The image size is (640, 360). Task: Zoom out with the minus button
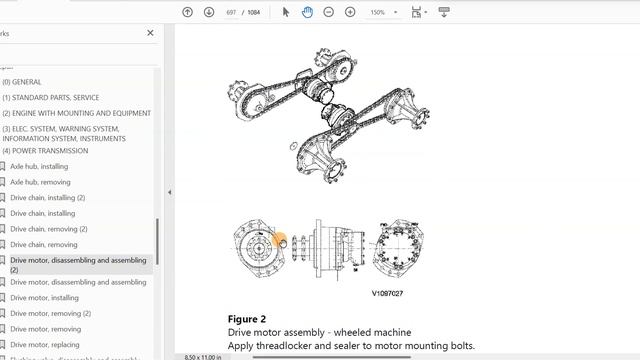[329, 12]
